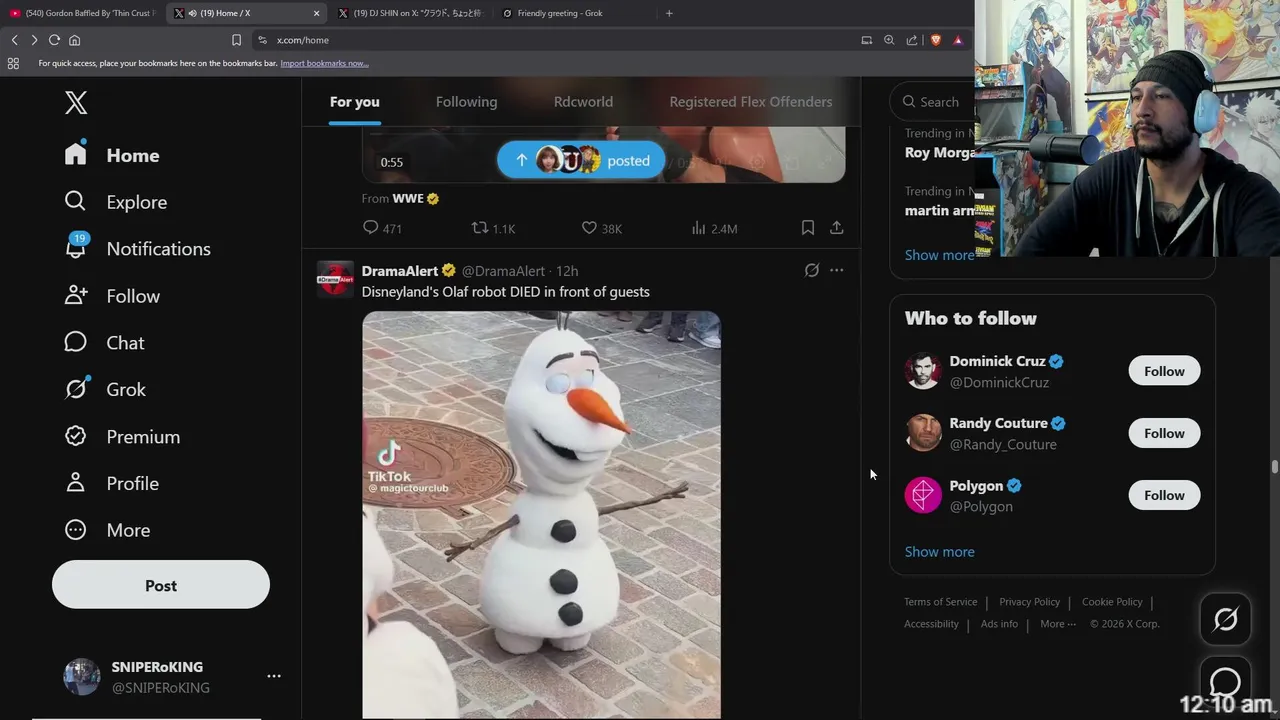Click the Notifications bell icon
The height and width of the screenshot is (720, 1280).
click(x=76, y=247)
